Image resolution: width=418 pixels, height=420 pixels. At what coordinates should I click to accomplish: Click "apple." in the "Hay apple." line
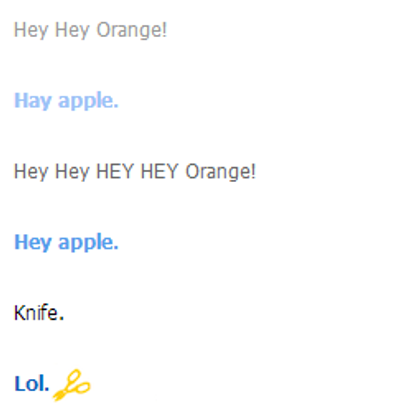tap(88, 101)
